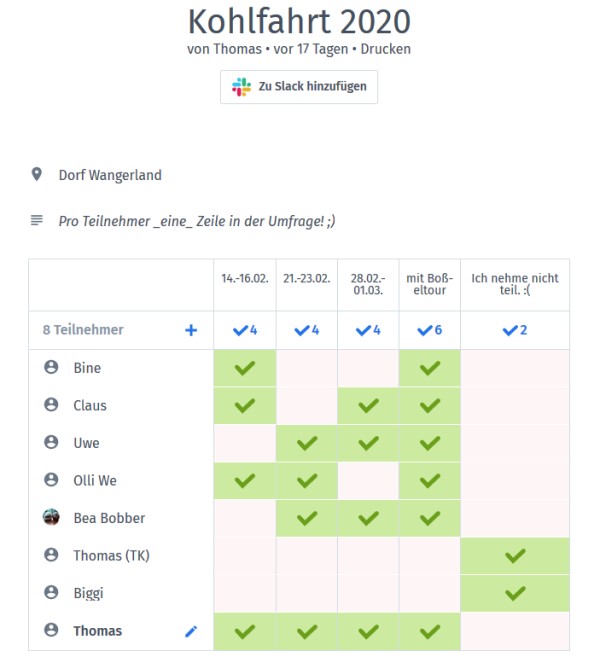The image size is (600, 657).
Task: Click the 'mit Boßeltour' column header
Action: (x=430, y=284)
